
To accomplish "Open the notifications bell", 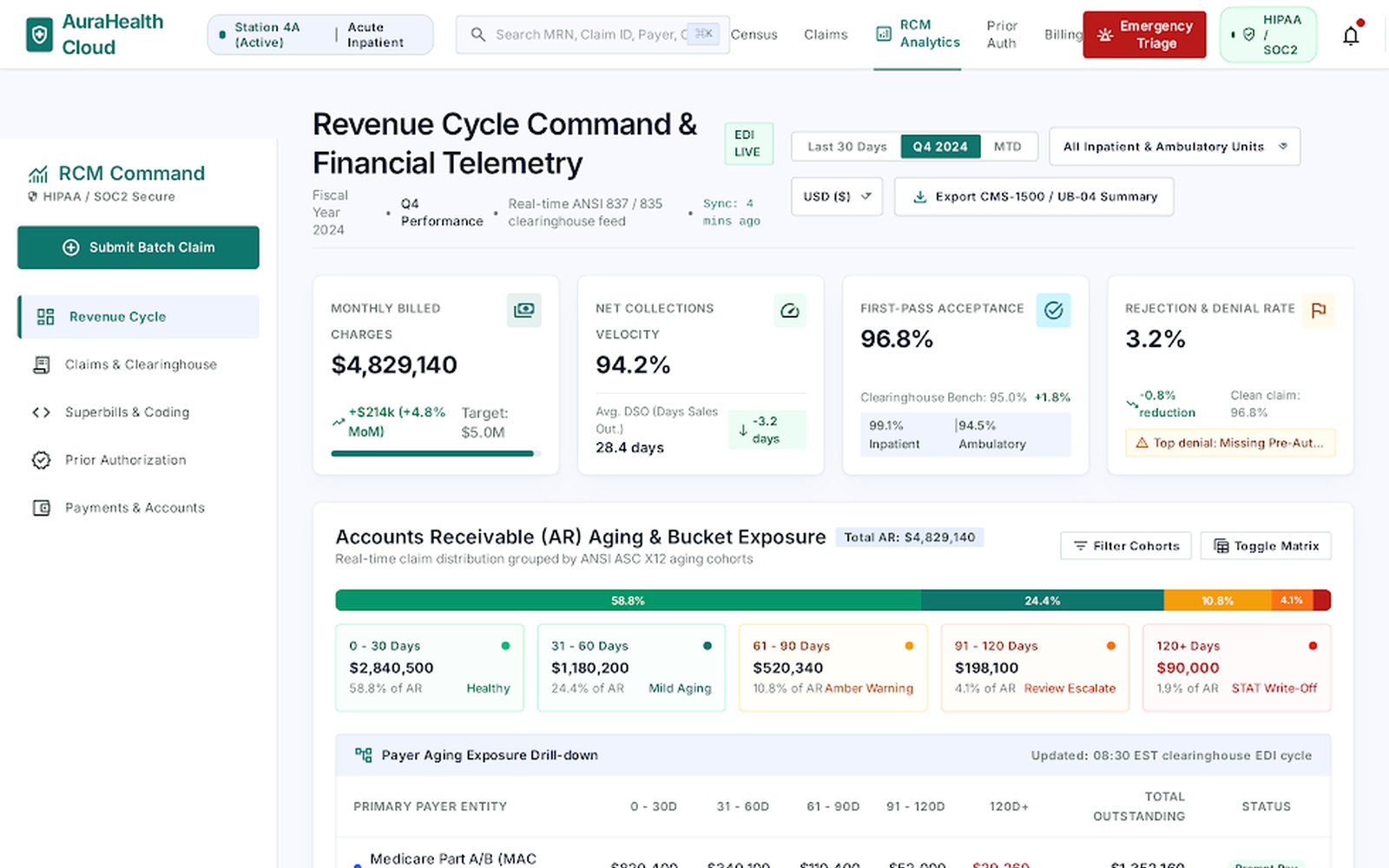I will (1351, 36).
